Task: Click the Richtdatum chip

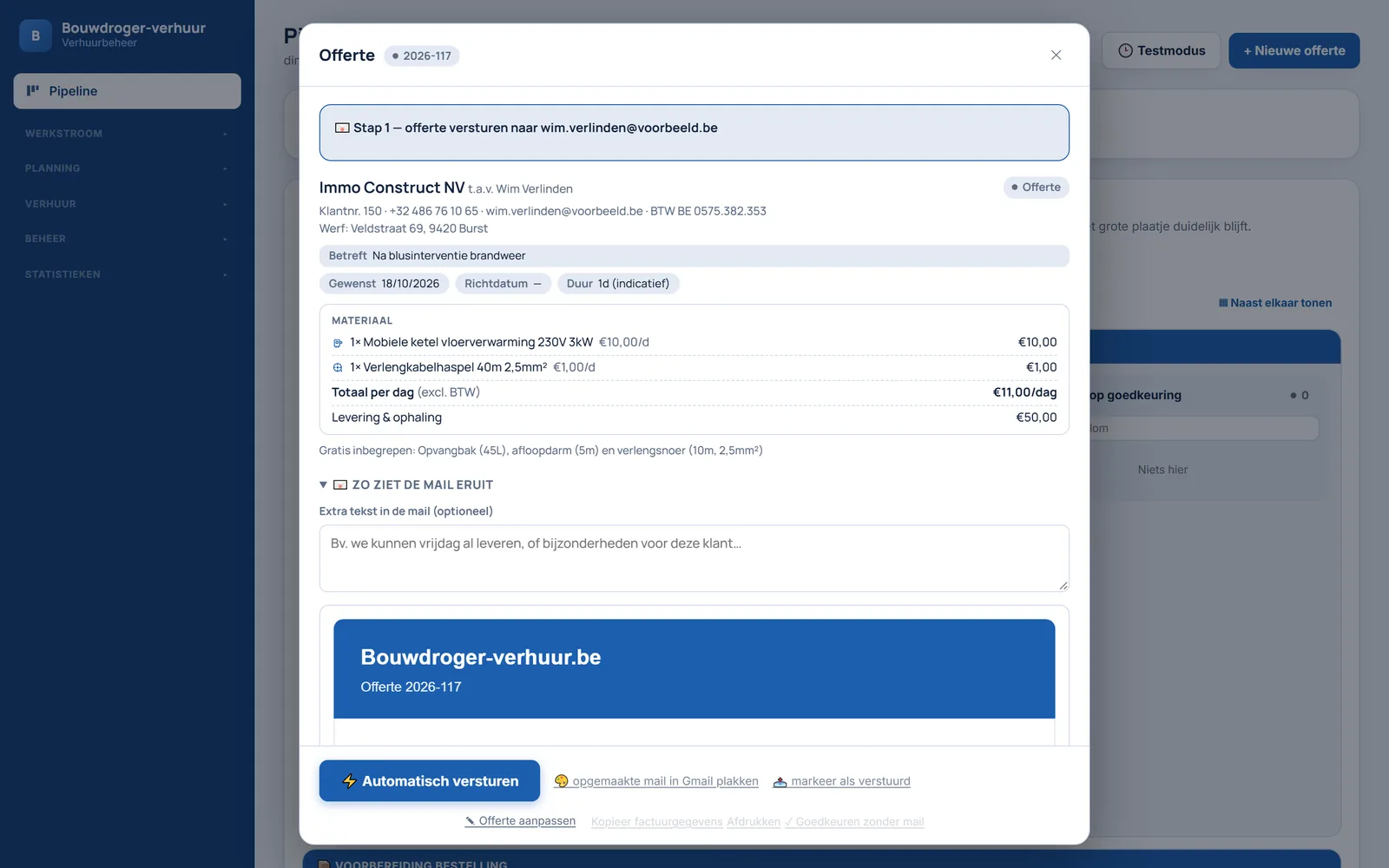Action: (x=503, y=284)
